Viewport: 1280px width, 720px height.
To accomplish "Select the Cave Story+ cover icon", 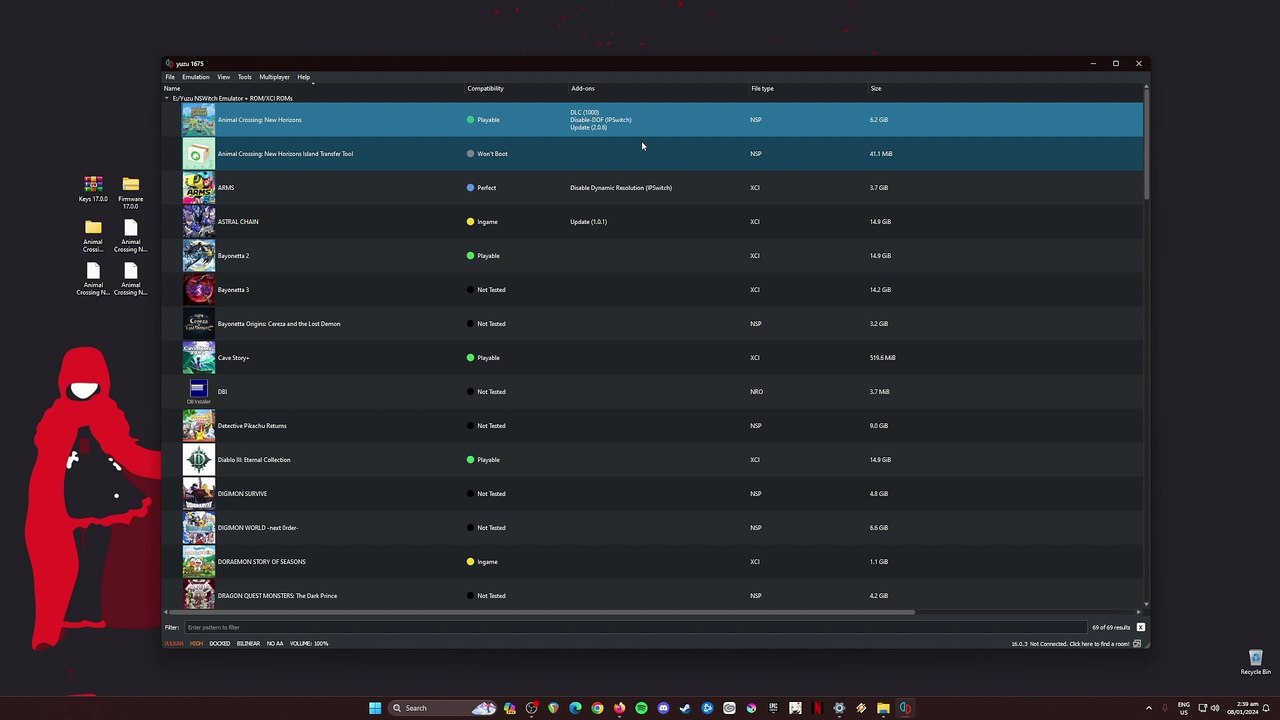I will [x=198, y=358].
